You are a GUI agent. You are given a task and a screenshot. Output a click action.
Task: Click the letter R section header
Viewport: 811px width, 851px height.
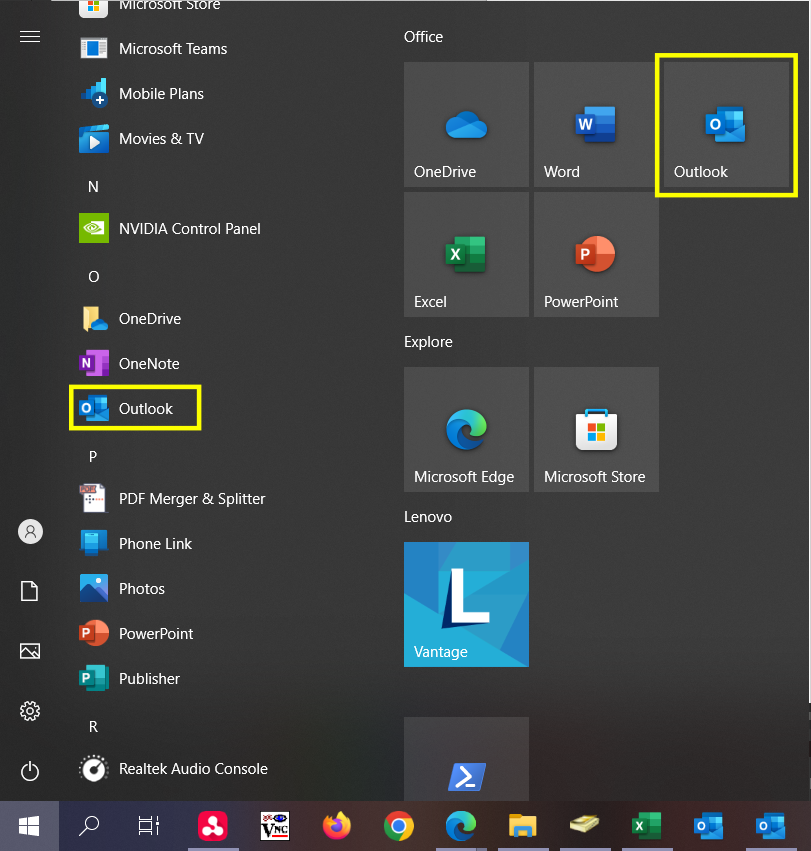(x=93, y=727)
